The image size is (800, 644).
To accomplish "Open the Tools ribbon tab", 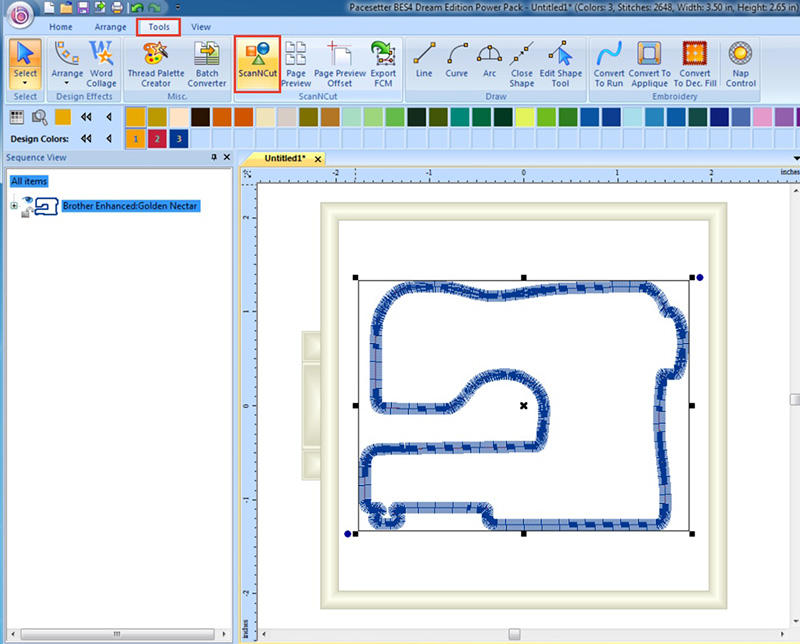I will [x=159, y=27].
